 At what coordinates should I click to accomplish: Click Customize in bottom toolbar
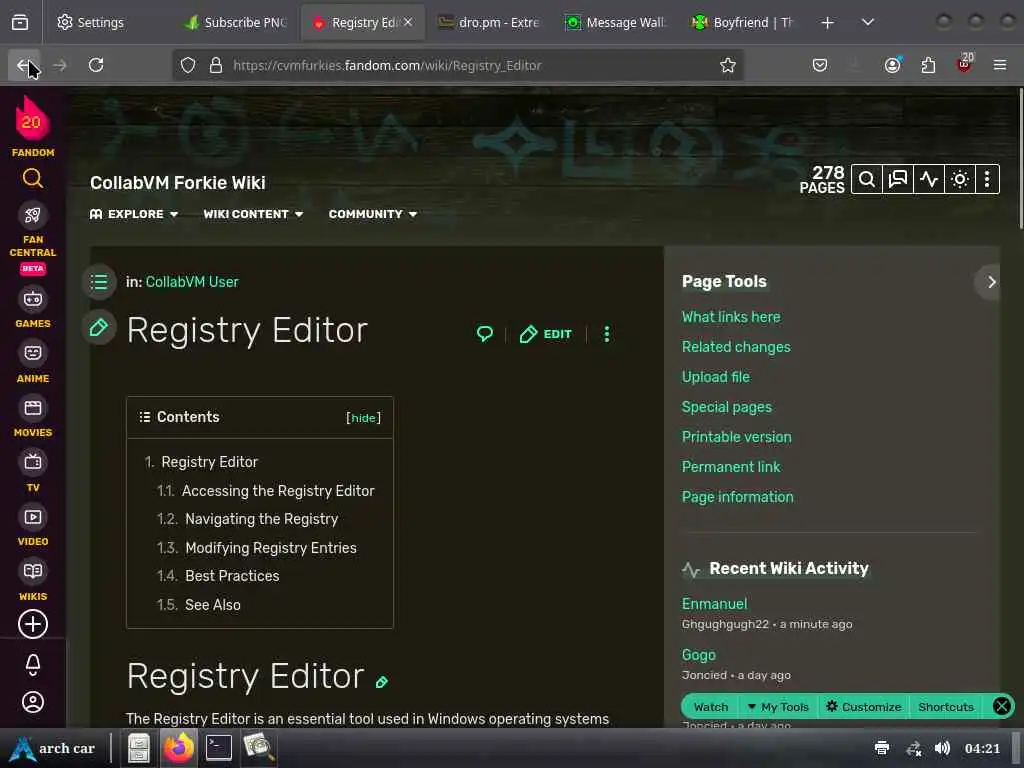pos(863,707)
